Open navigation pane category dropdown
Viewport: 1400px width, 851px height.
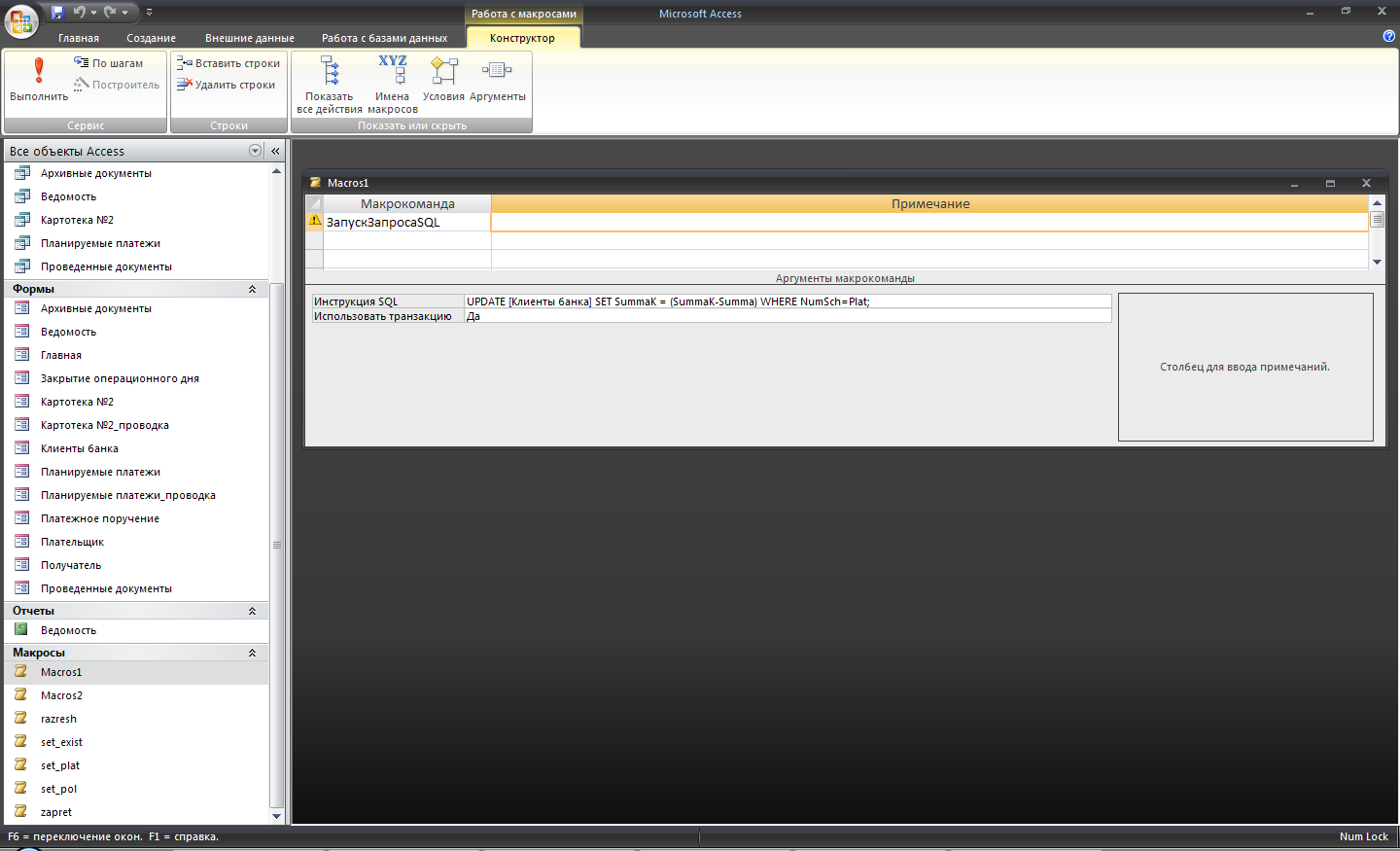tap(256, 151)
